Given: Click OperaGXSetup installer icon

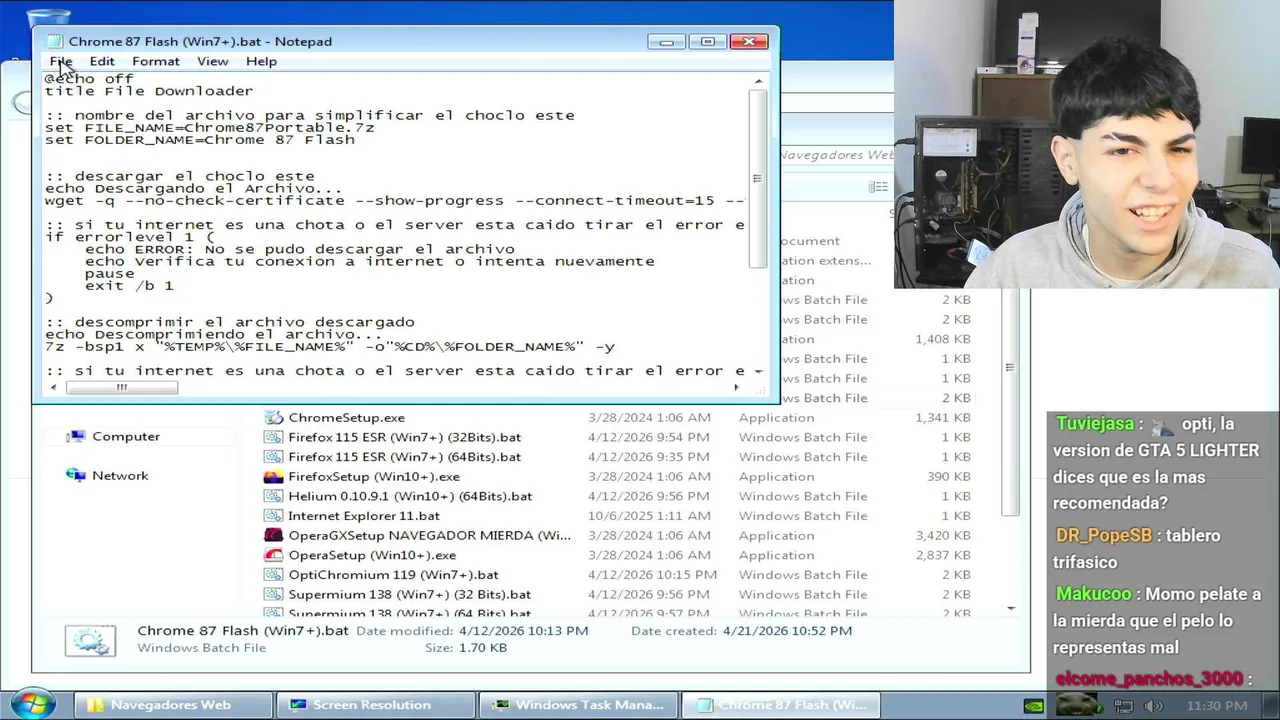Looking at the screenshot, I should [273, 535].
